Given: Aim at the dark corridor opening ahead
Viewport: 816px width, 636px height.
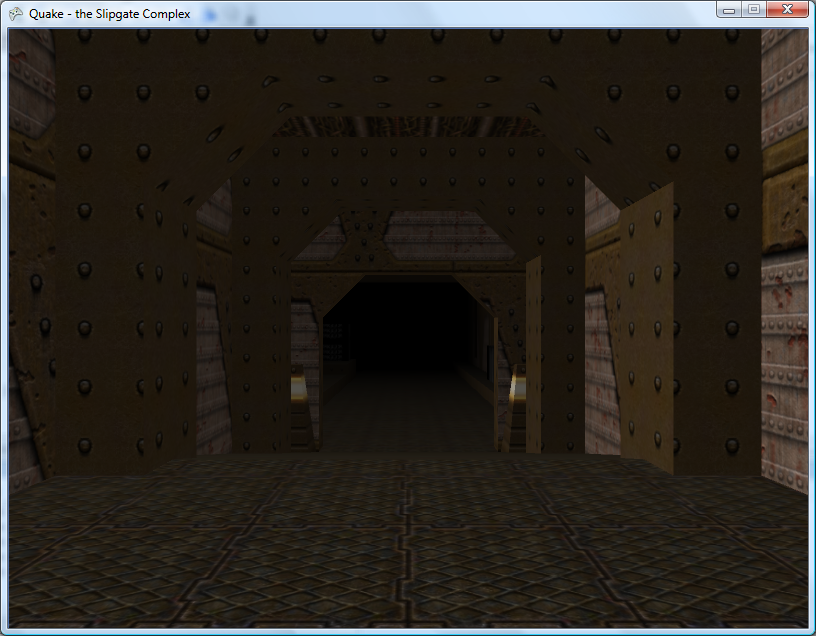Looking at the screenshot, I should pos(405,330).
